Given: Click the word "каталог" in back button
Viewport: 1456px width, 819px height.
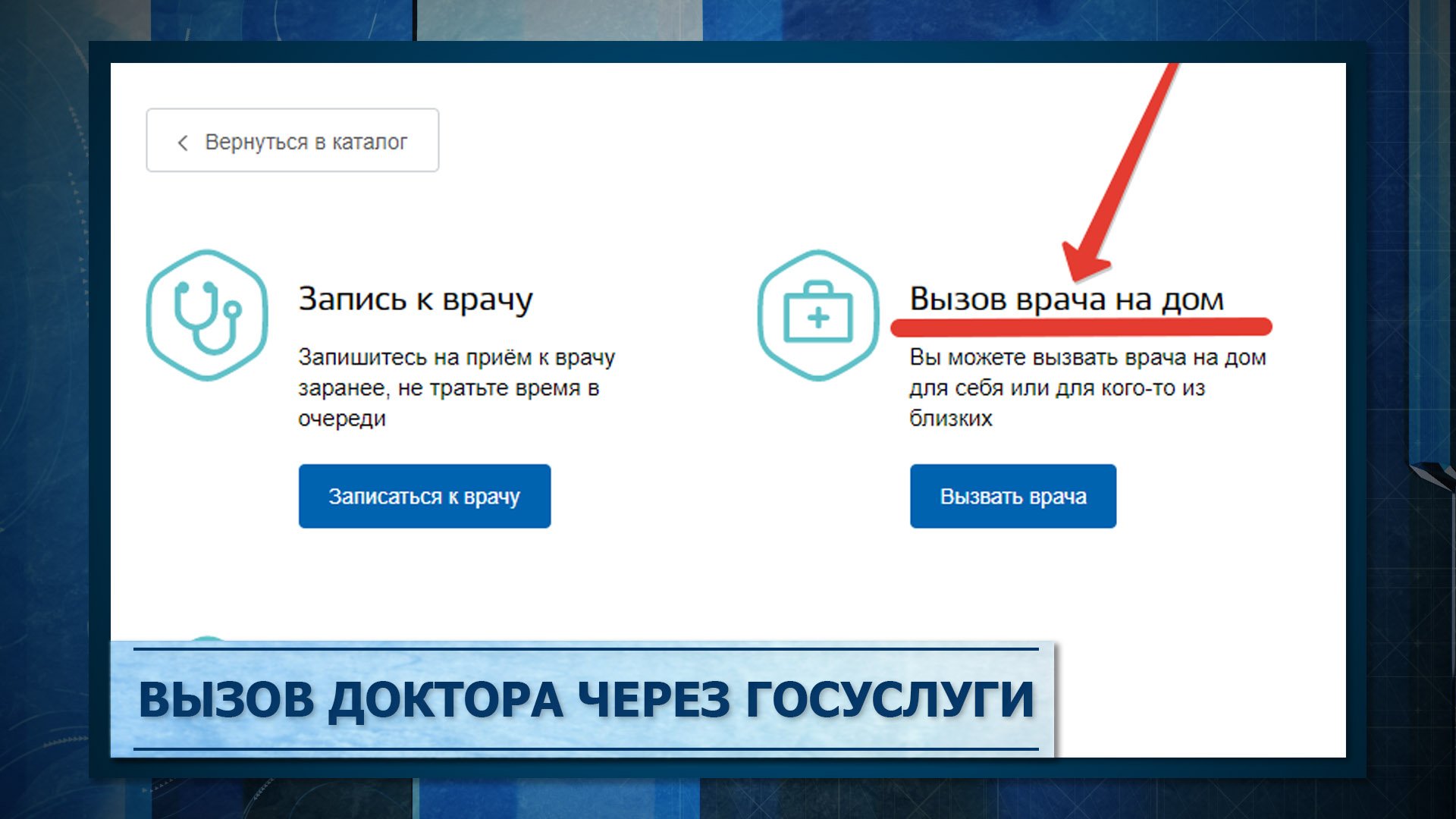Looking at the screenshot, I should click(x=369, y=143).
